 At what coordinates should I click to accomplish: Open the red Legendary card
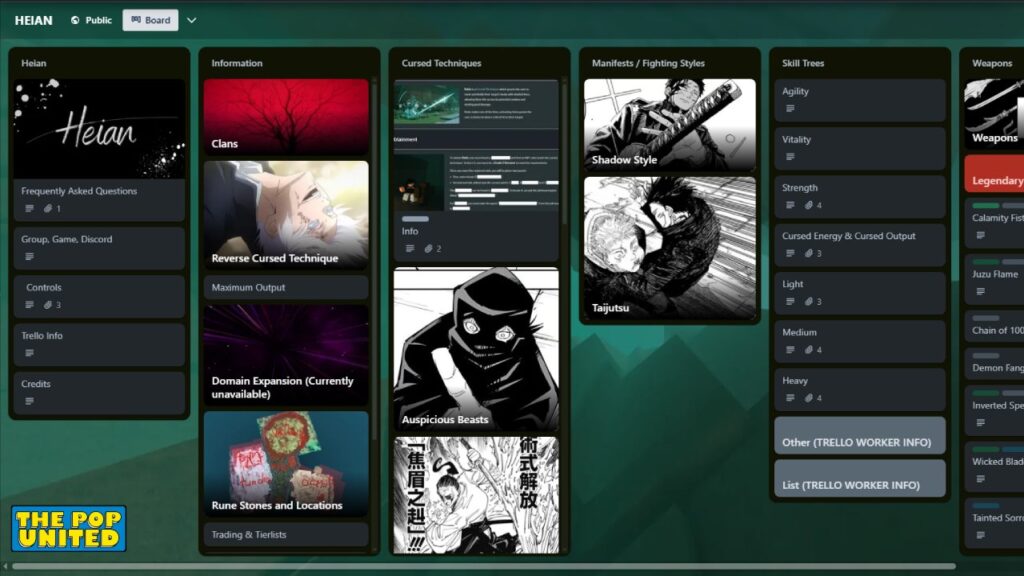(x=994, y=174)
